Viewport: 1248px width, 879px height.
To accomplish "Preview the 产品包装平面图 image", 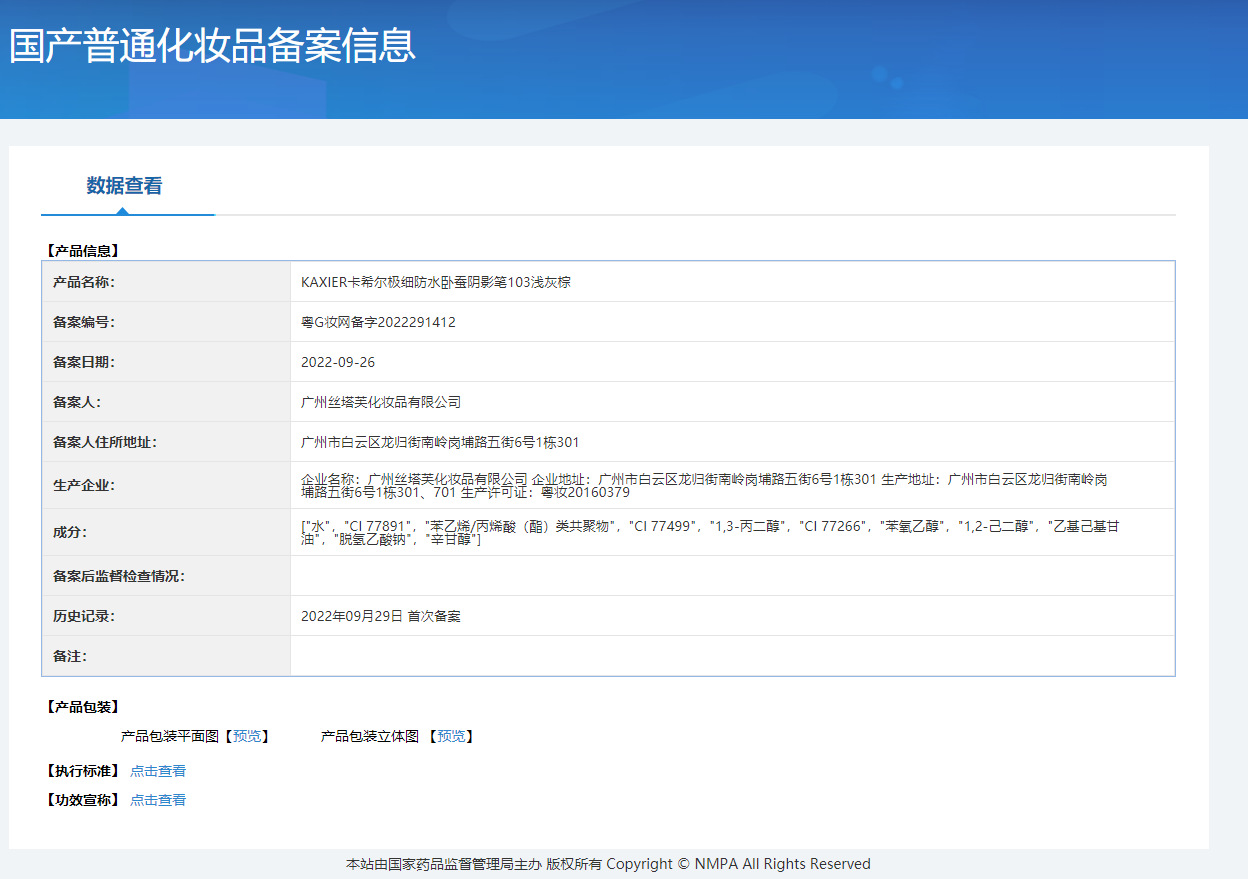I will tap(246, 736).
